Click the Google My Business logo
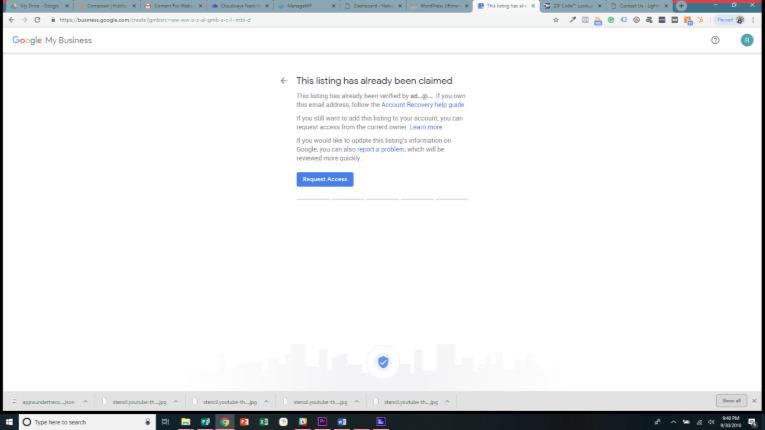 coord(52,41)
